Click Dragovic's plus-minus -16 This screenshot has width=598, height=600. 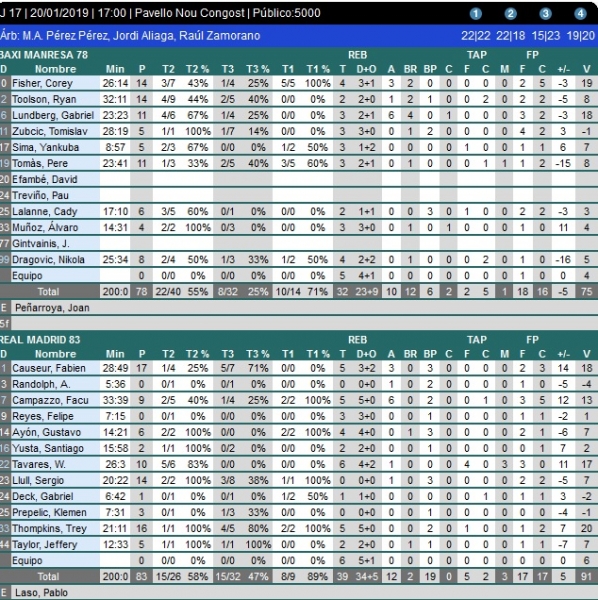click(x=564, y=260)
